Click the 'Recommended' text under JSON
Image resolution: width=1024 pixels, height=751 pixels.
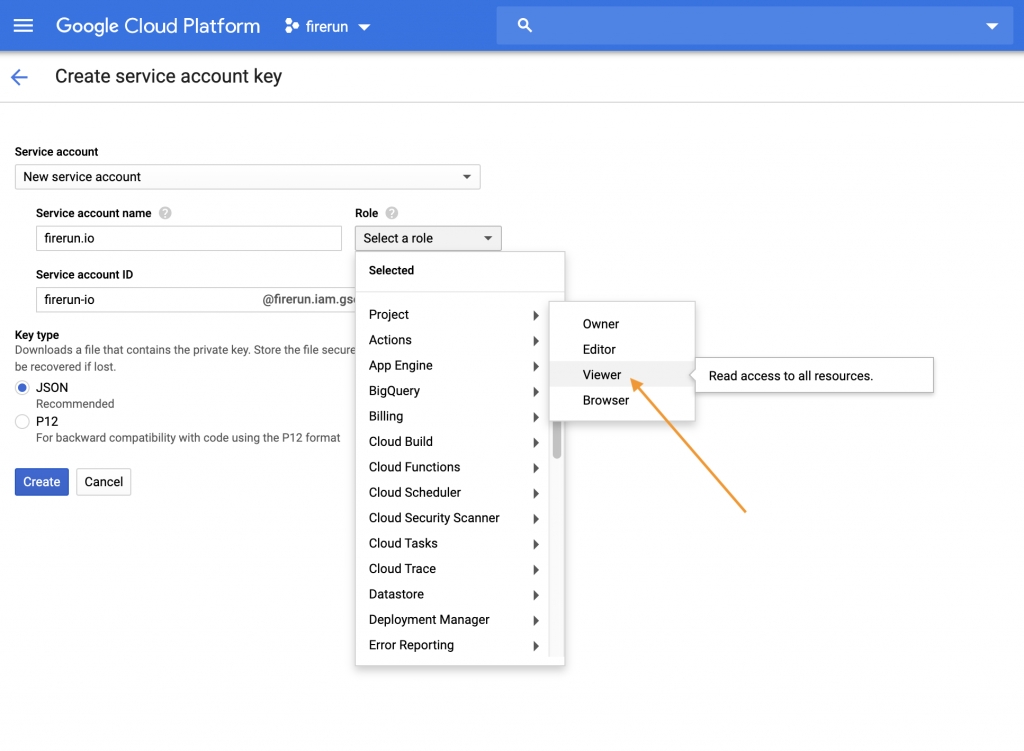click(x=75, y=404)
